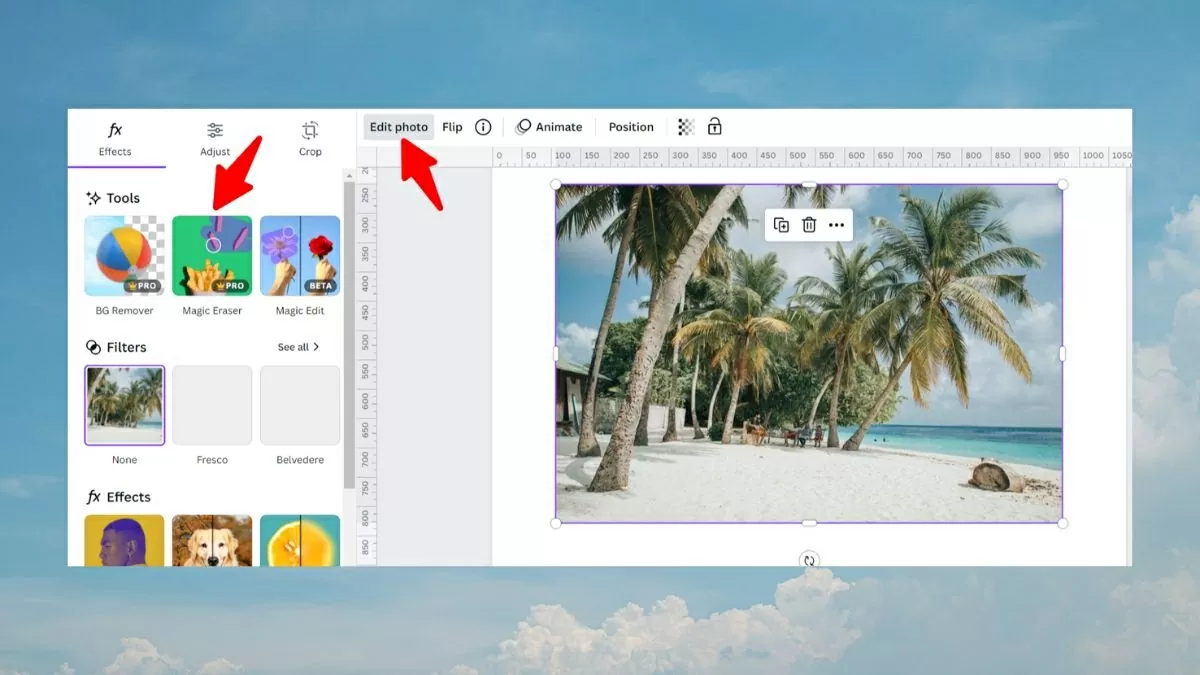Open Position settings

point(630,126)
